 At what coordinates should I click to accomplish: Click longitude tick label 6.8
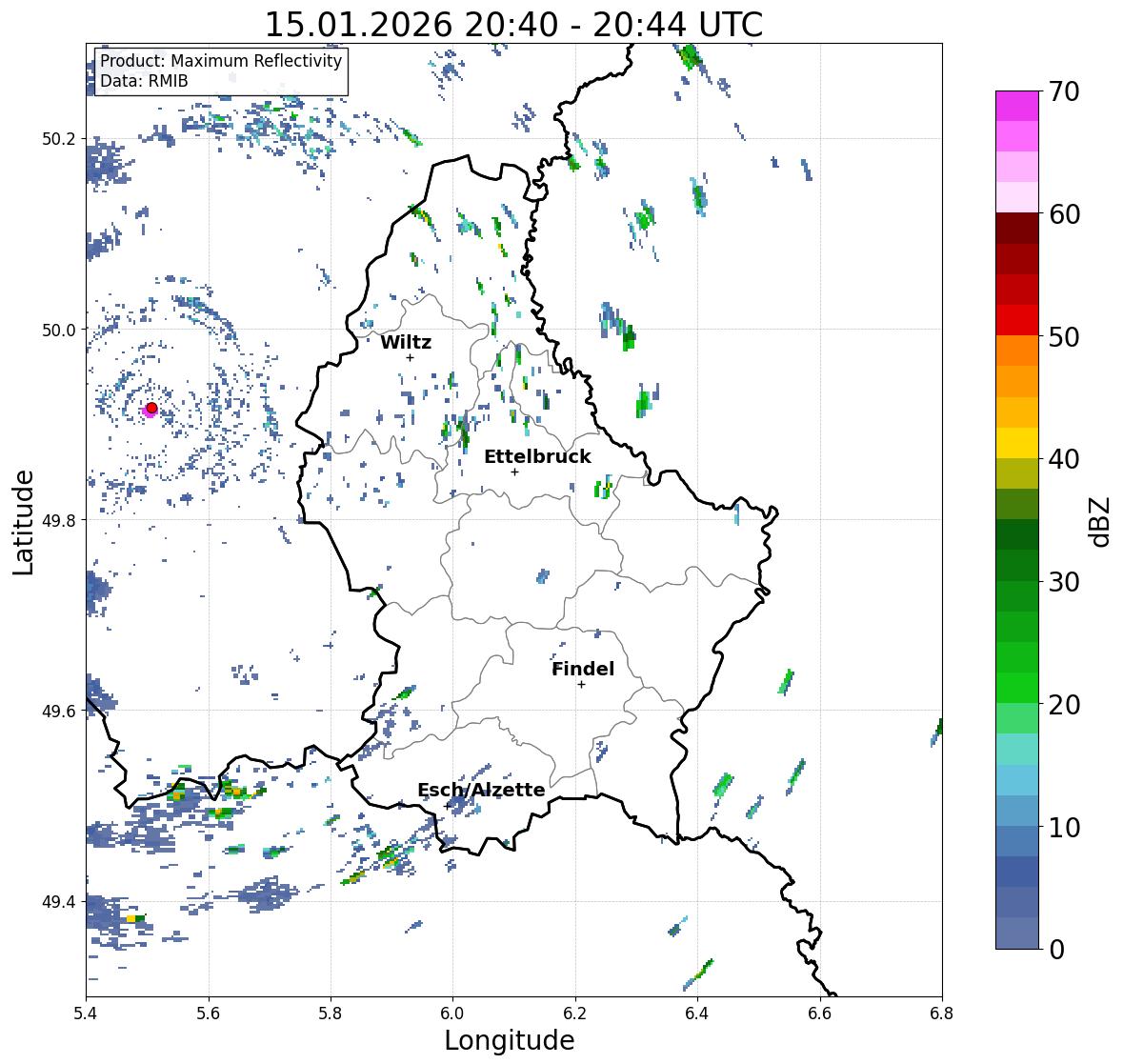[942, 1014]
